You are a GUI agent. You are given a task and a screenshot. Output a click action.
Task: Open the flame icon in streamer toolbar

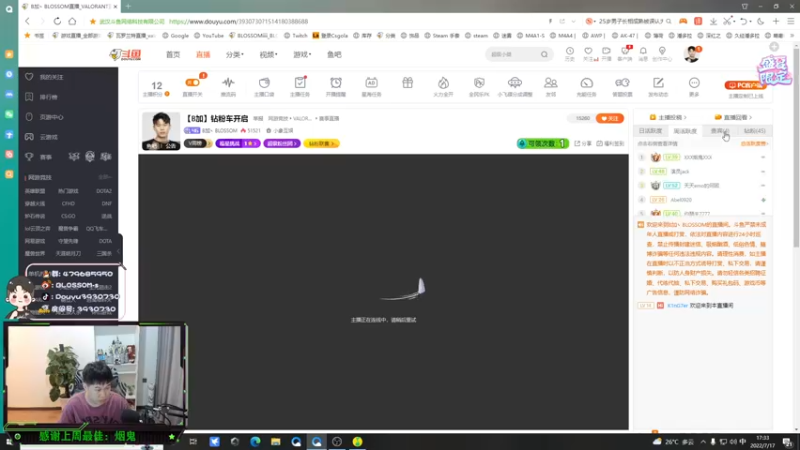click(x=443, y=83)
